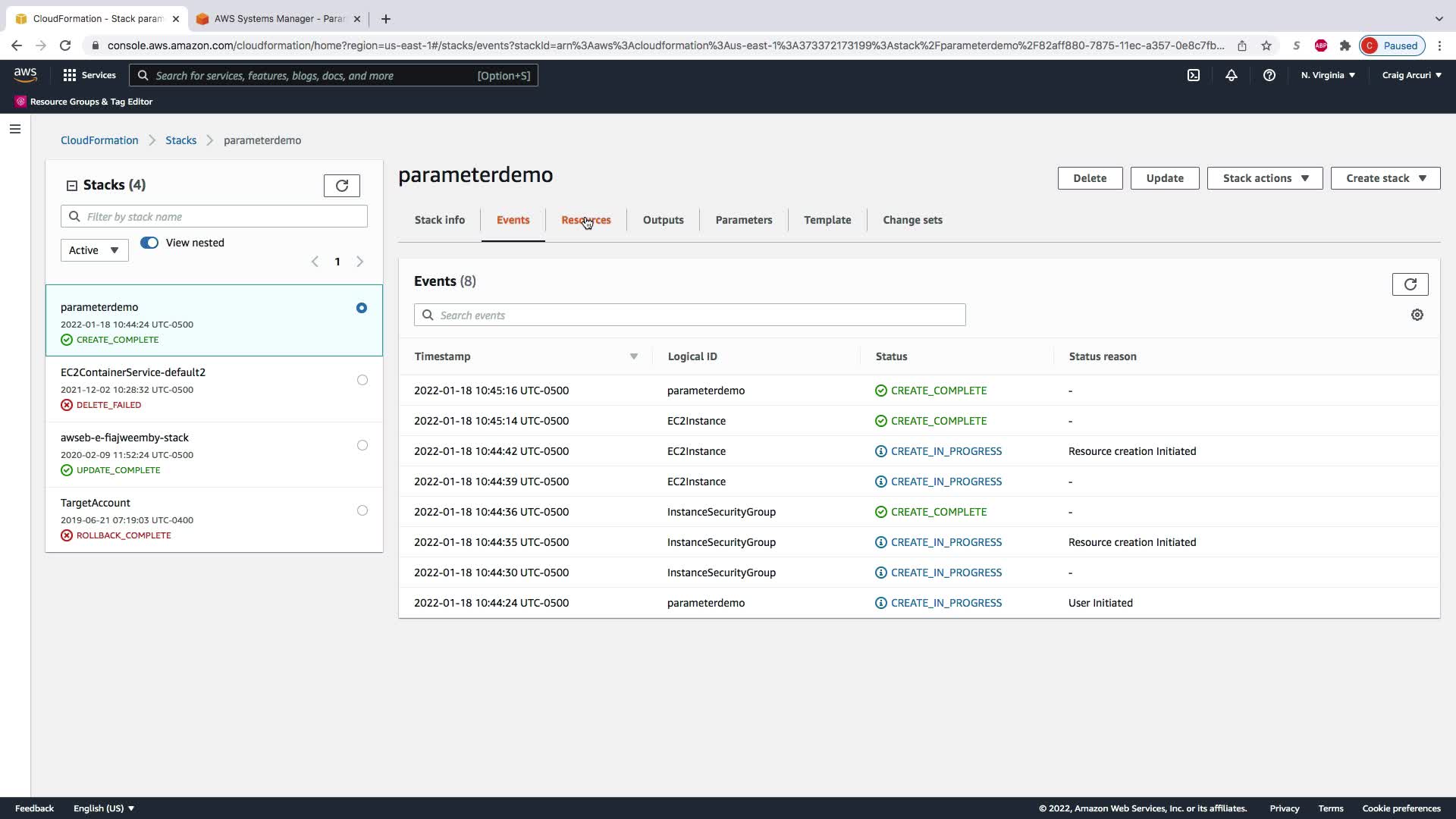Click the notifications bell icon
The height and width of the screenshot is (819, 1456).
1232,75
